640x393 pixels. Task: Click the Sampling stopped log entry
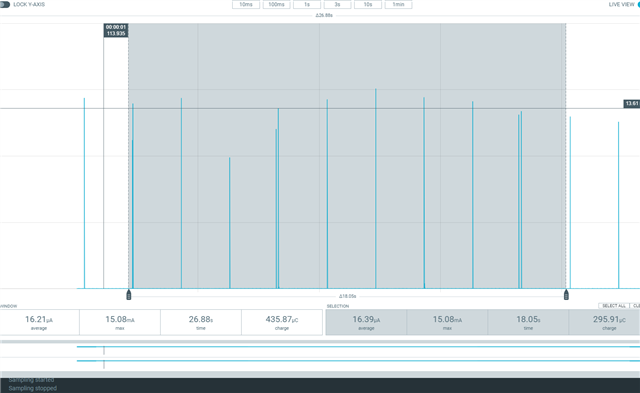pos(33,388)
